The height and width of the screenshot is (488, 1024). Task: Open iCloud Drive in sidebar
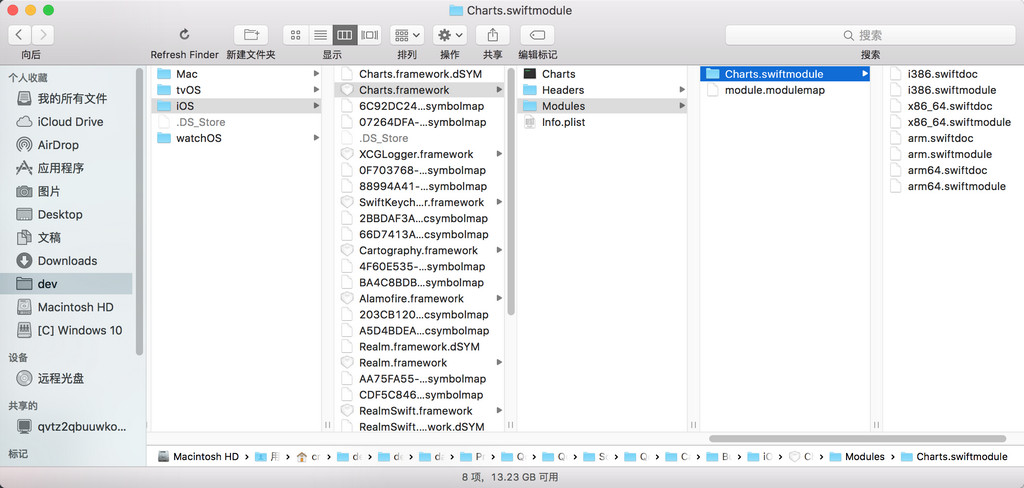pos(73,122)
